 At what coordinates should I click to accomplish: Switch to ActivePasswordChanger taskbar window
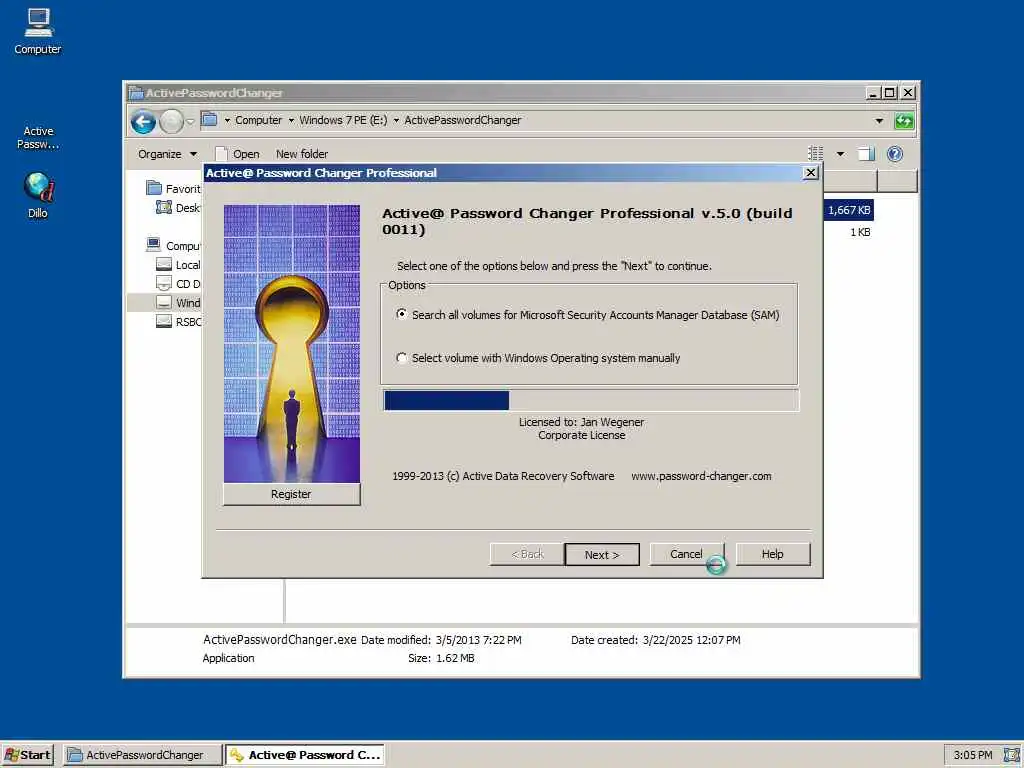143,755
